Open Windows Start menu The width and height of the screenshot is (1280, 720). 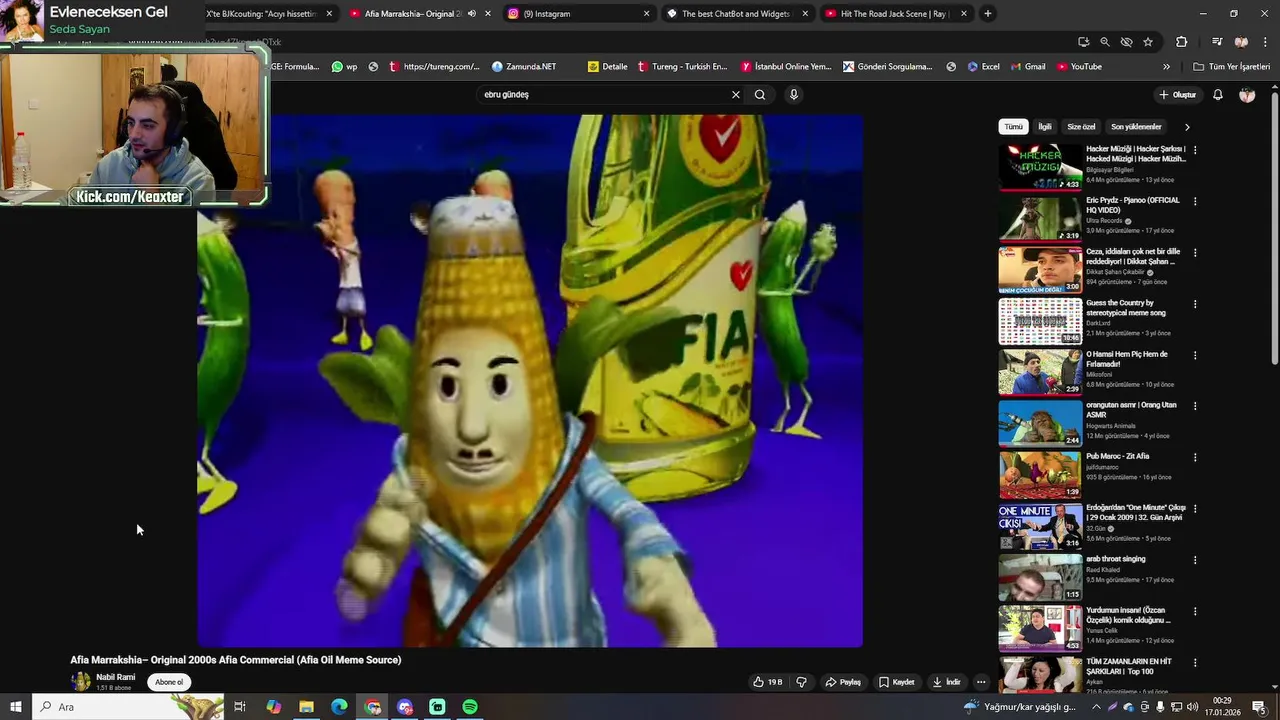click(x=15, y=707)
